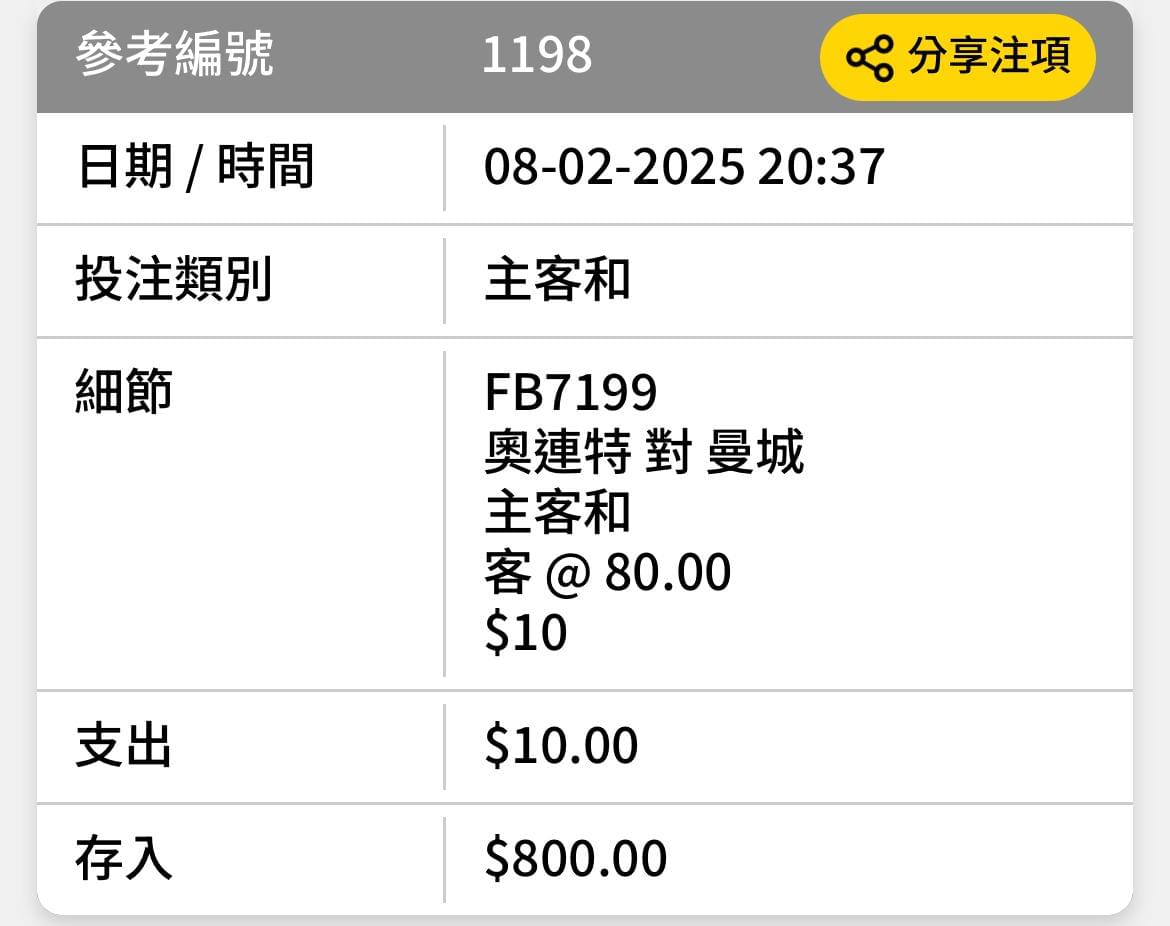Select 主客和 in the bet type row
Viewport: 1170px width, 926px height.
(x=557, y=280)
